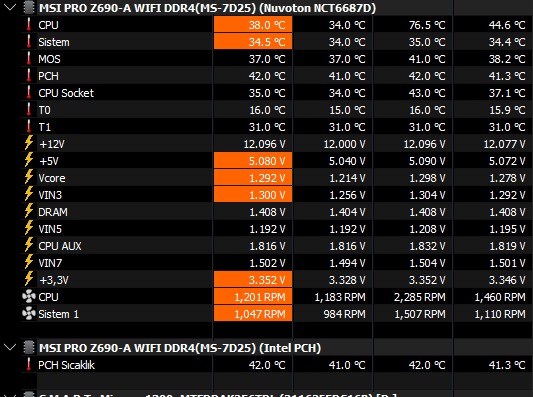Click the highlighted 38.0 °C CPU value
This screenshot has height=397, width=533.
(253, 24)
